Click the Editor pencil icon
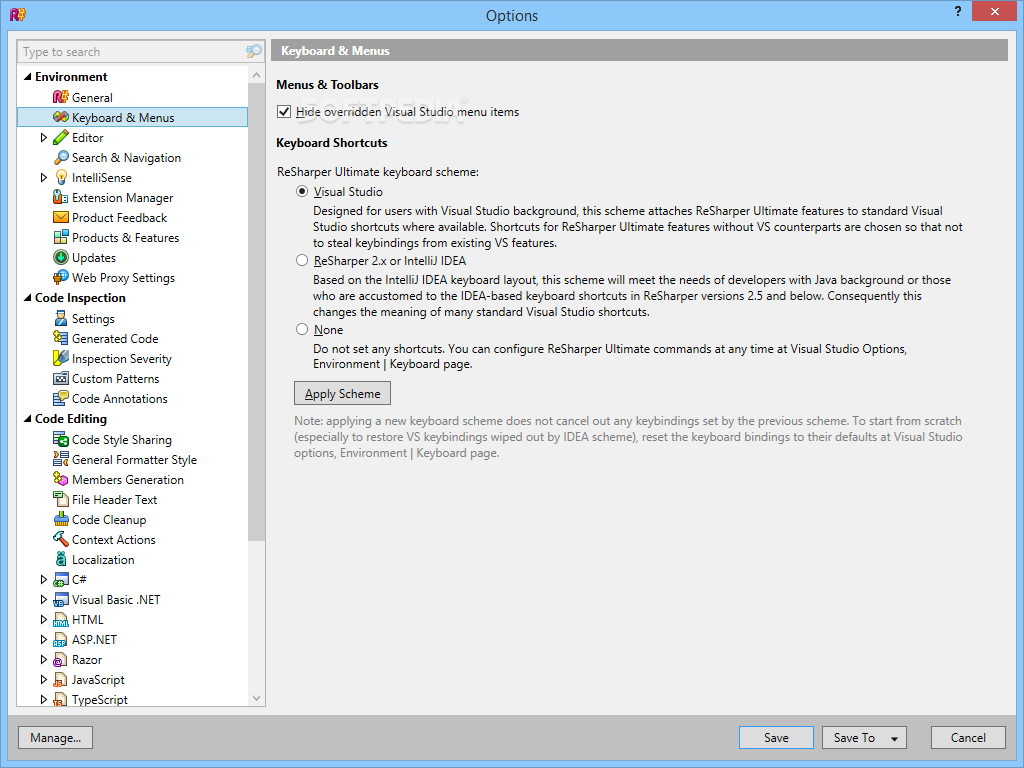 pyautogui.click(x=61, y=138)
